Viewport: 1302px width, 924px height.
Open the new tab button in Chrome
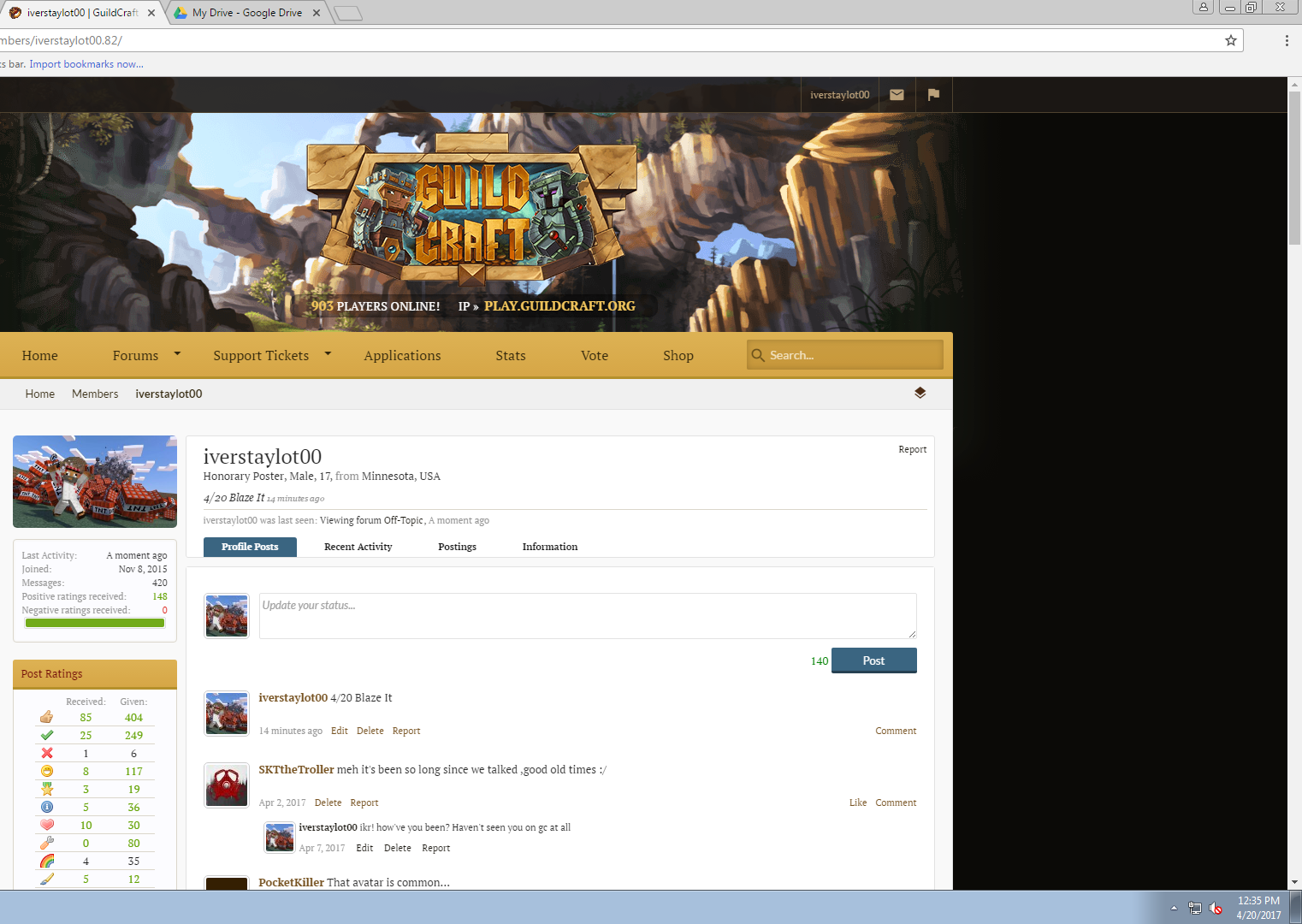[348, 13]
